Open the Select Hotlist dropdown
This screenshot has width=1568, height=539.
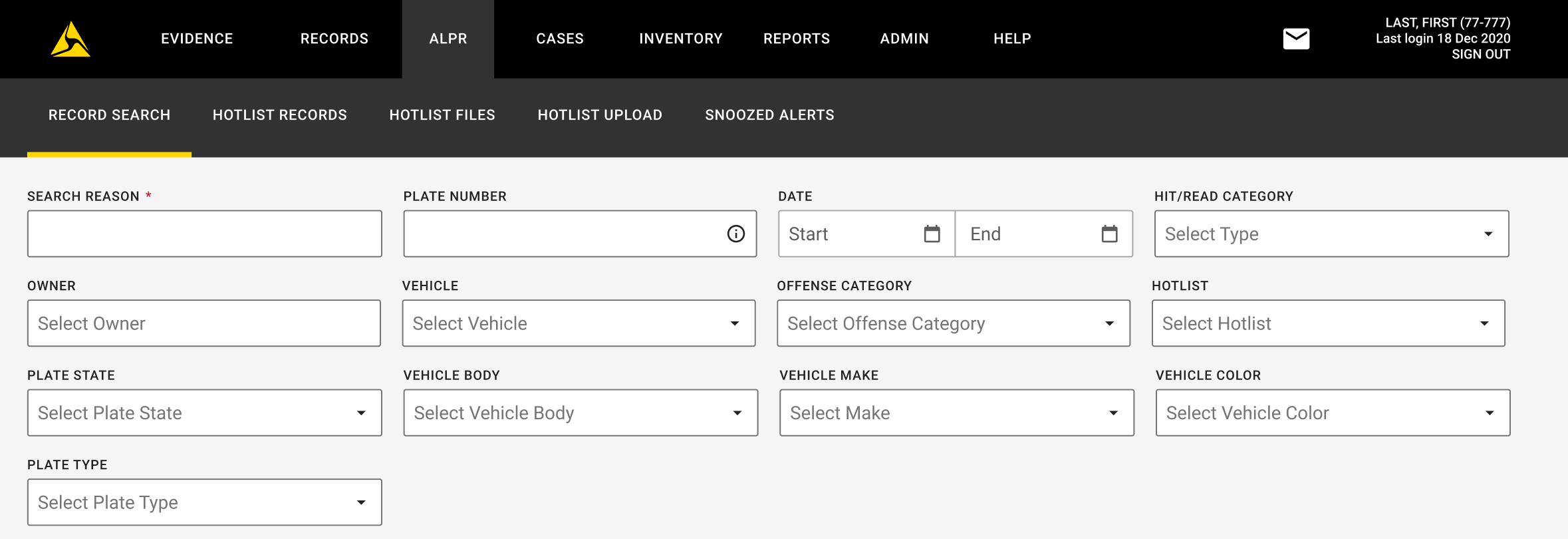point(1328,323)
